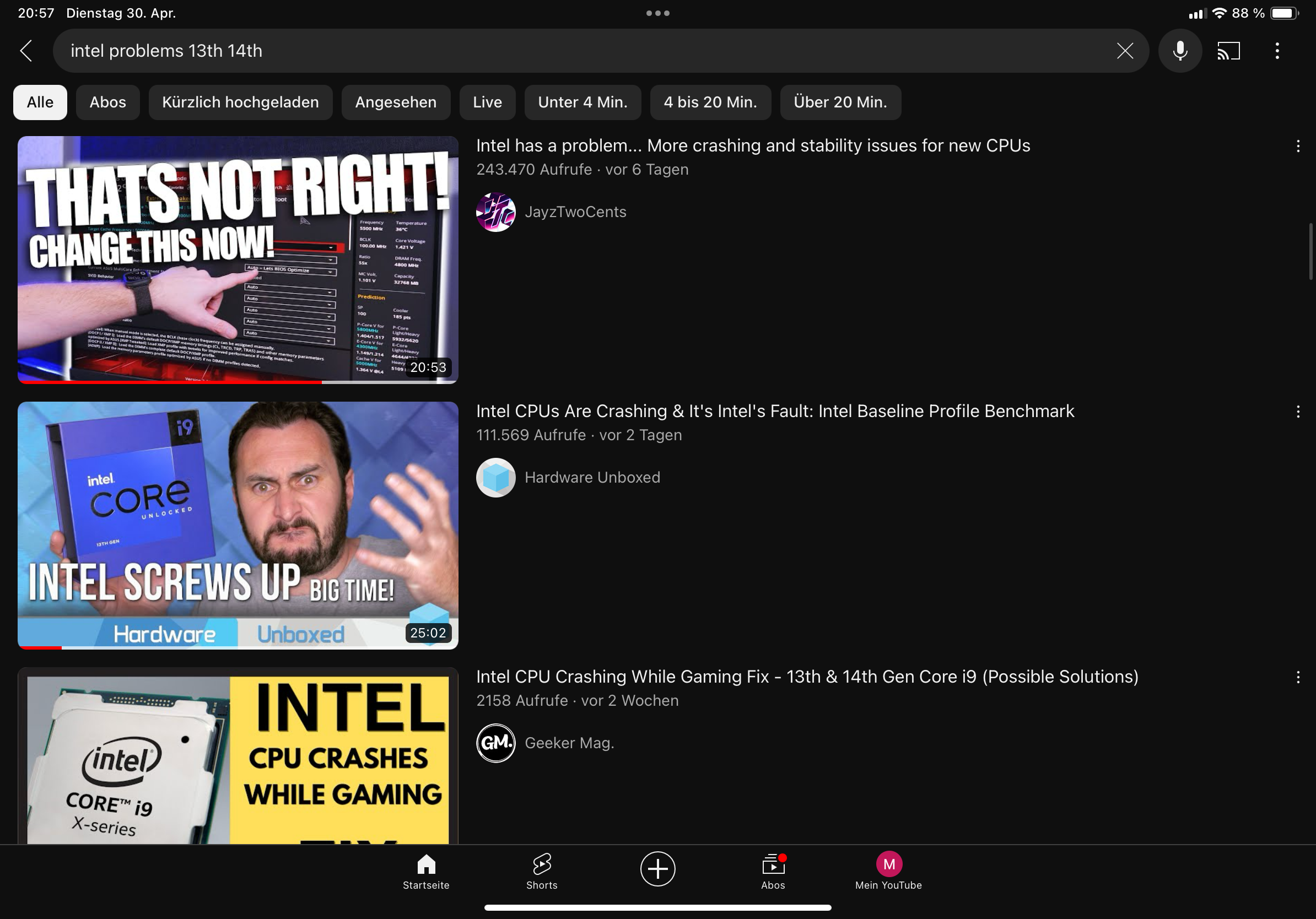Open the Intel Baseline Profile Benchmark video title
Screen dimensions: 1316x919
(x=775, y=412)
